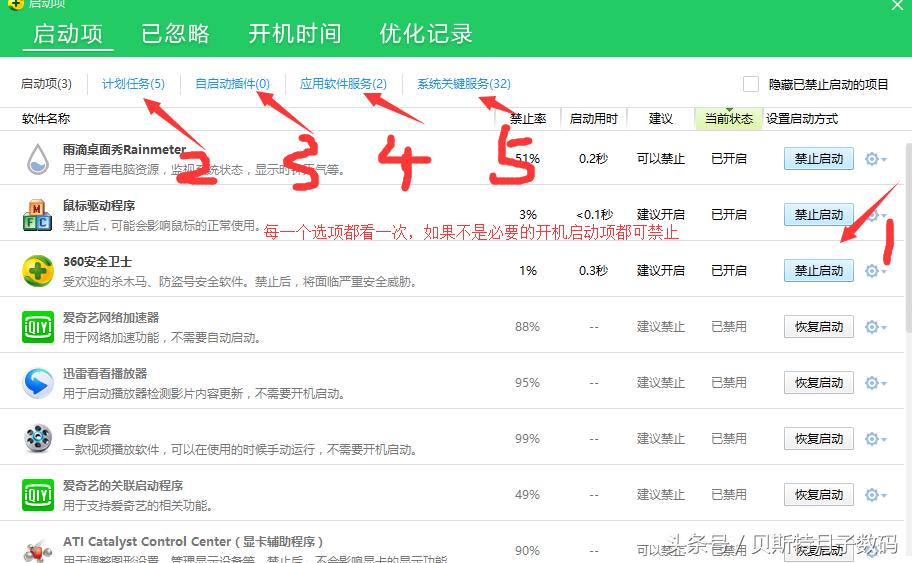
Task: Click the 鼠标驱动程序 name text
Action: (x=99, y=205)
